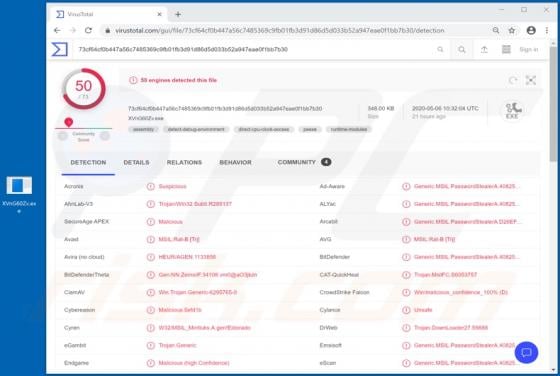Click the 50 detection score circle
The width and height of the screenshot is (560, 376).
click(x=84, y=89)
